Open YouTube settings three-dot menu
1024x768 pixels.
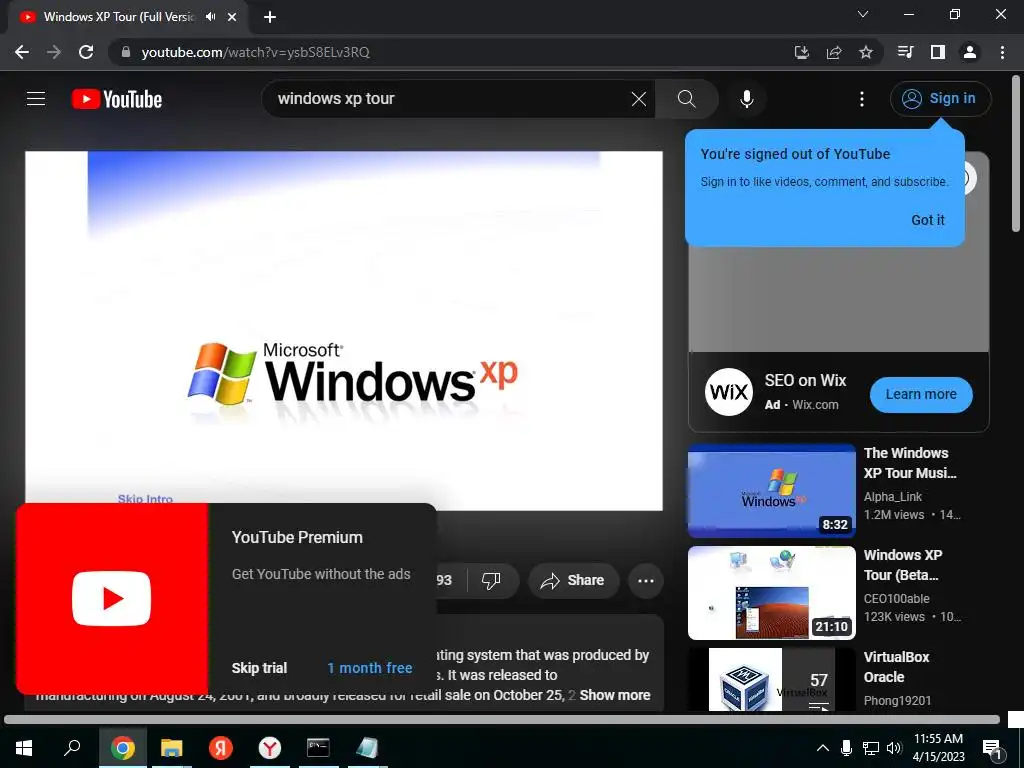click(862, 99)
